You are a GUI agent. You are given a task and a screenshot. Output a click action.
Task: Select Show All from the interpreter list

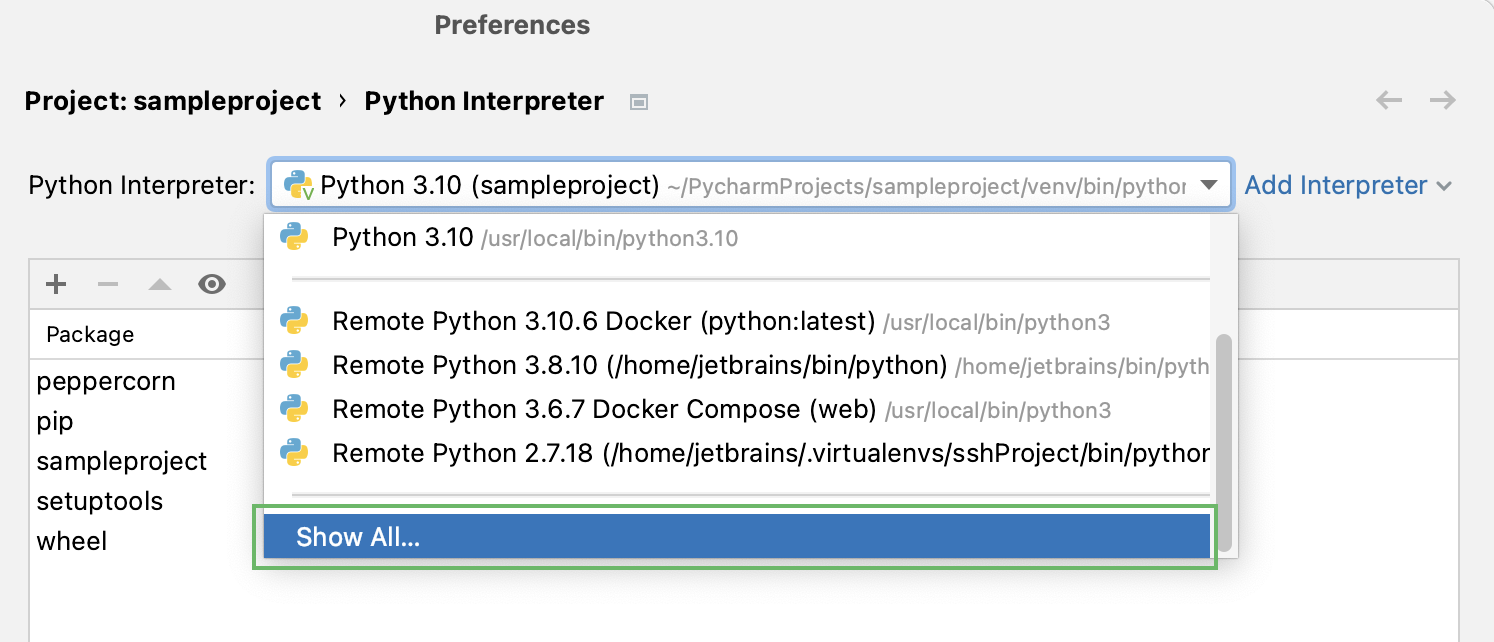358,536
